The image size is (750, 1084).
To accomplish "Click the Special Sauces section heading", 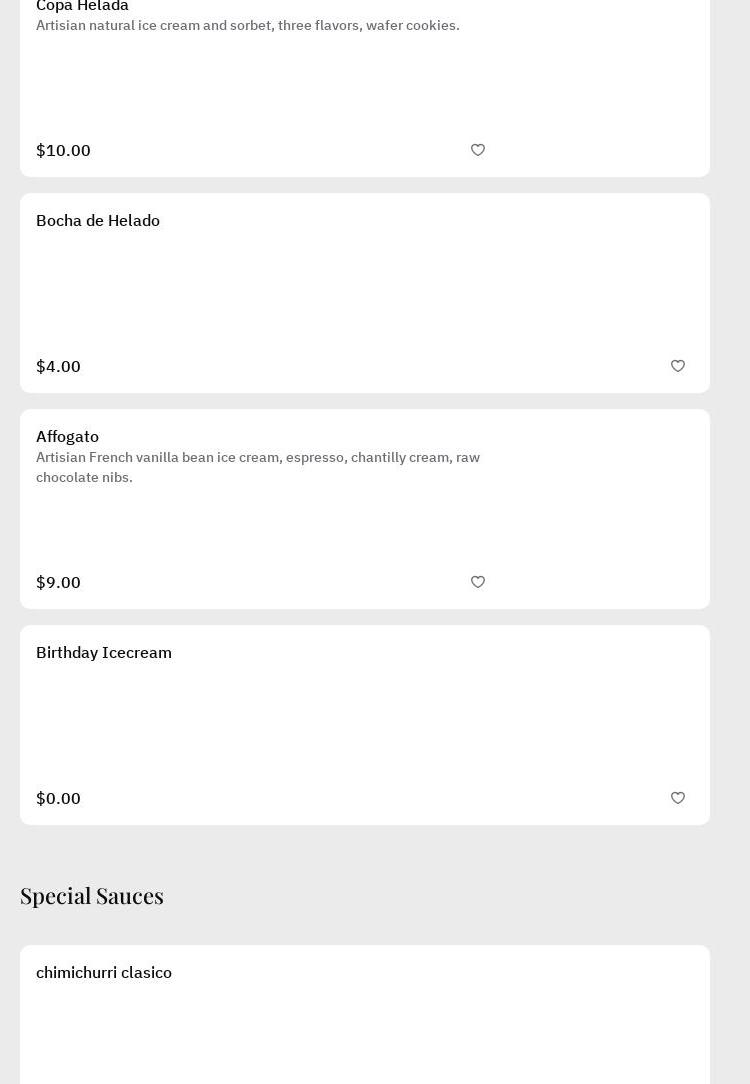I will [92, 895].
